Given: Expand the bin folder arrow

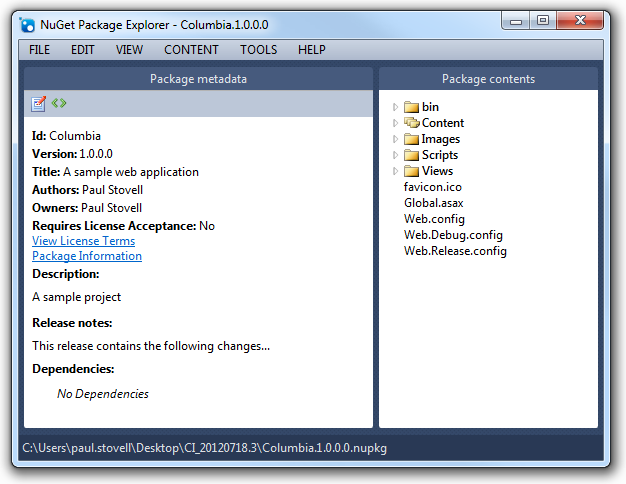Looking at the screenshot, I should click(395, 107).
